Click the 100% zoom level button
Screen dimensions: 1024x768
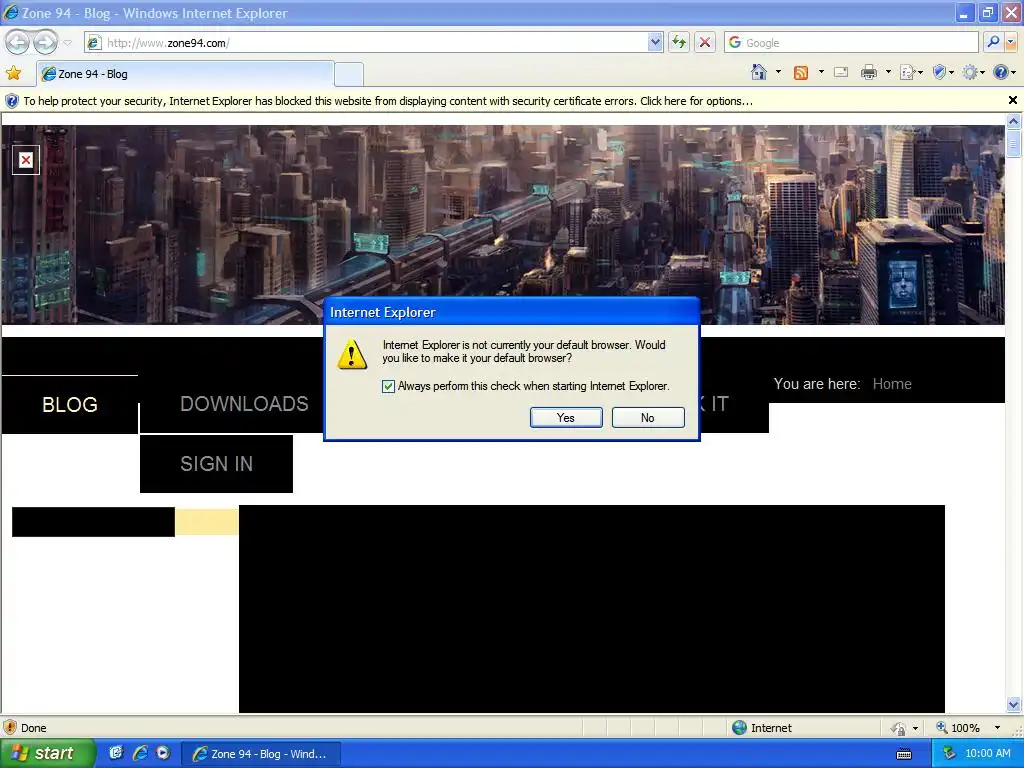tap(958, 728)
